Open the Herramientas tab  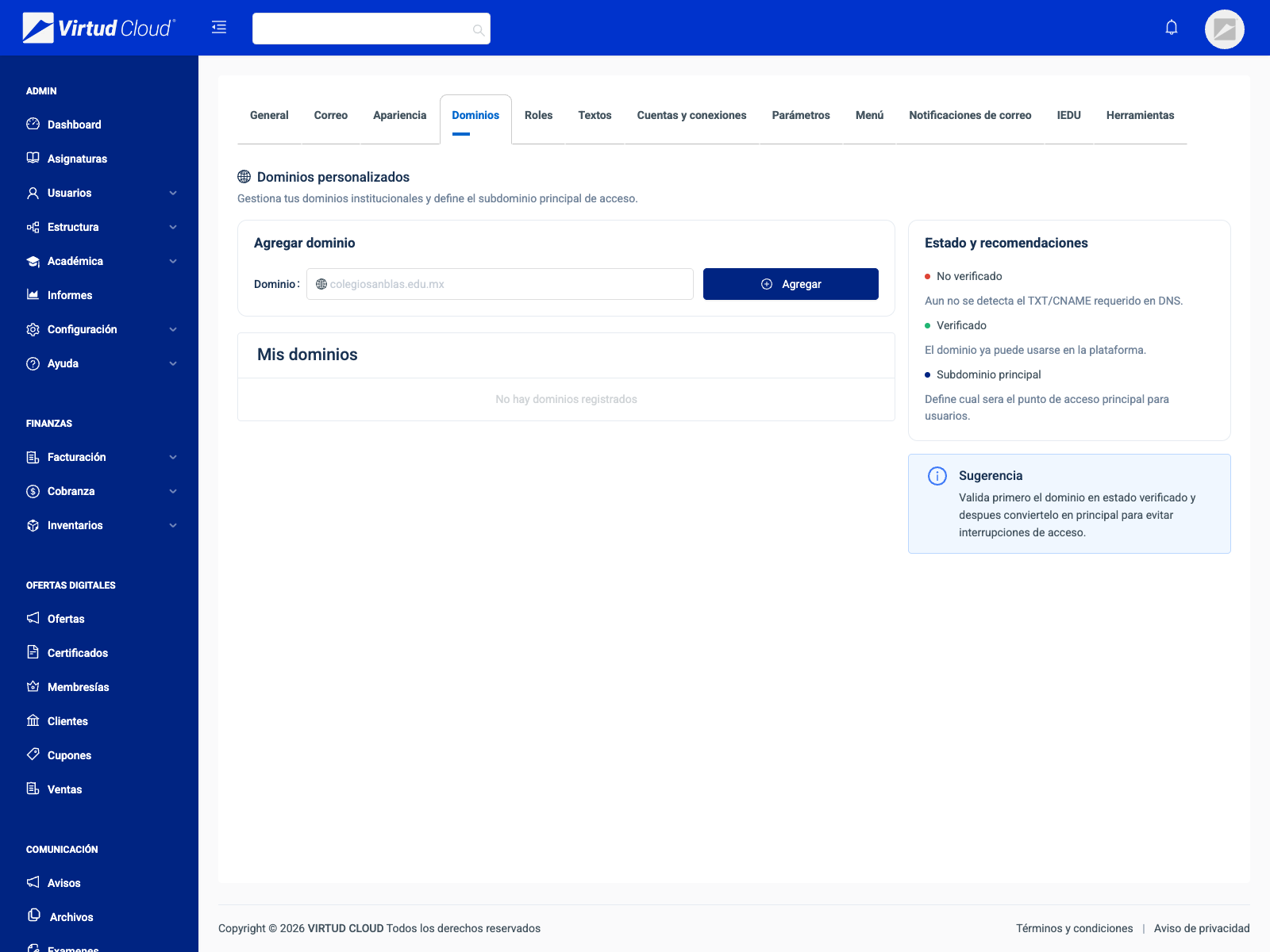click(1141, 116)
